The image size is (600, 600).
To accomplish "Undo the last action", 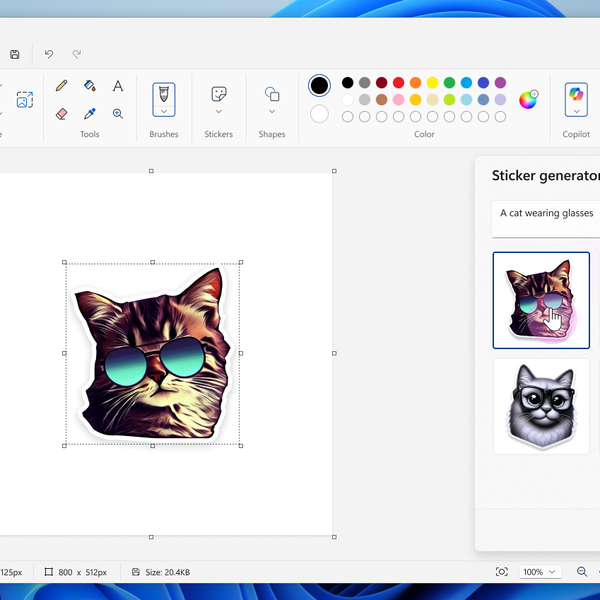I will (49, 54).
